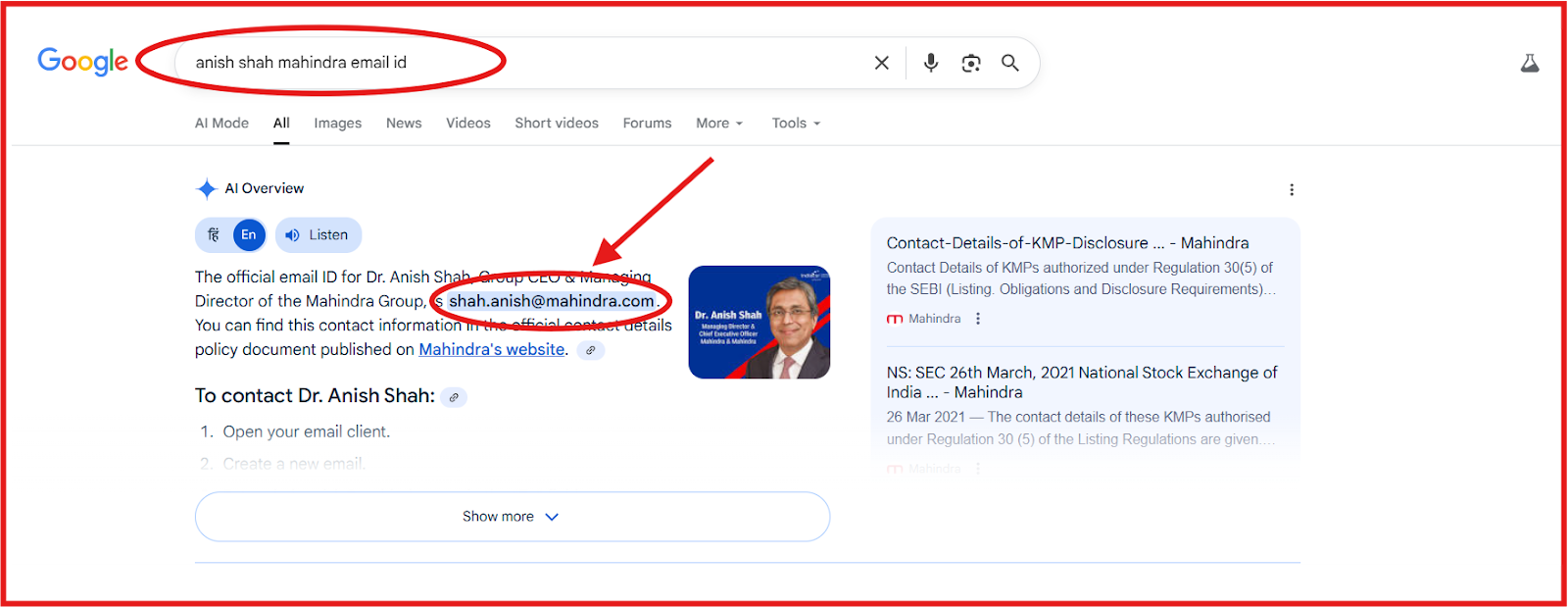Open NS: SEC 26th March 2021 result
This screenshot has width=1568, height=607.
(1082, 382)
